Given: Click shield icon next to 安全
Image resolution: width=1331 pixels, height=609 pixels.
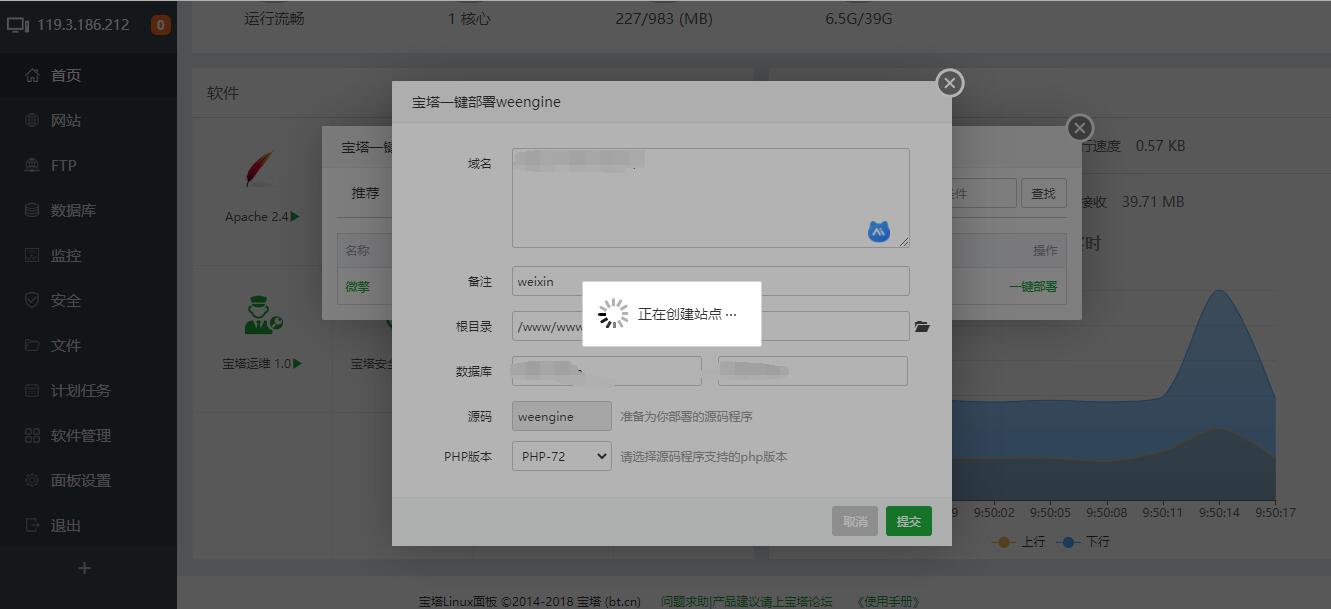Looking at the screenshot, I should (x=32, y=300).
